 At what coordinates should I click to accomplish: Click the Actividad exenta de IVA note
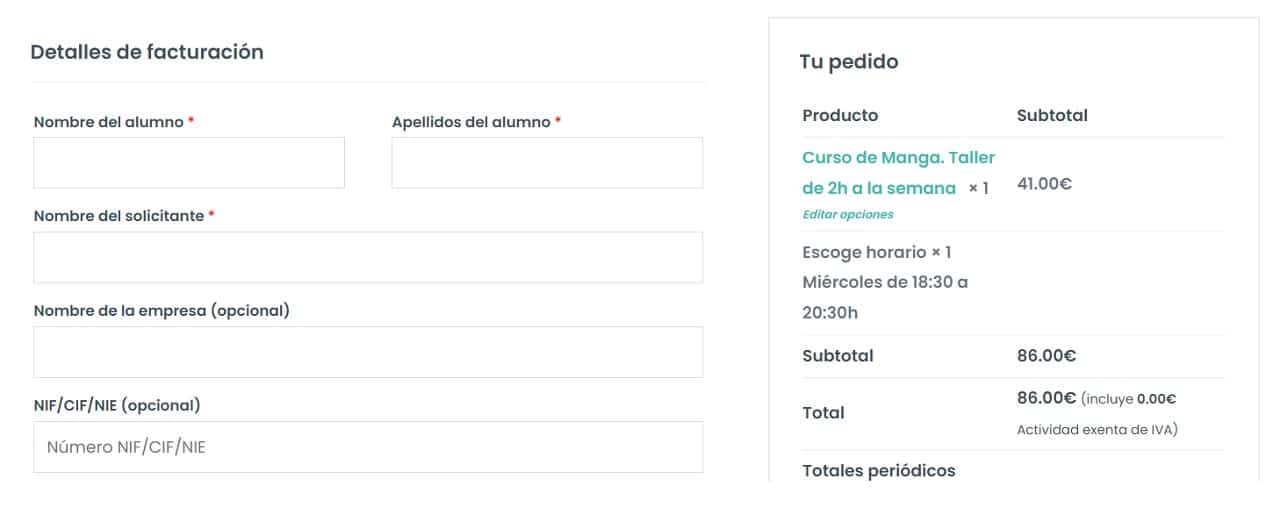point(1097,430)
